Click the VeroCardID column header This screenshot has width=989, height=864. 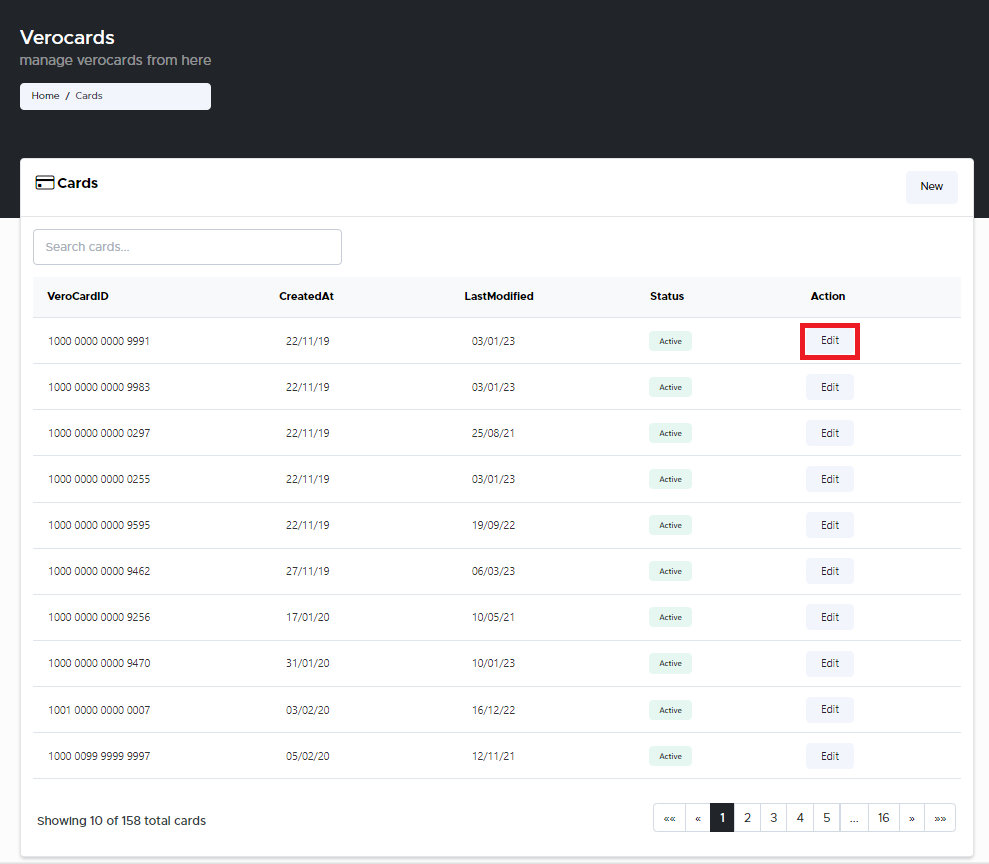[x=78, y=296]
